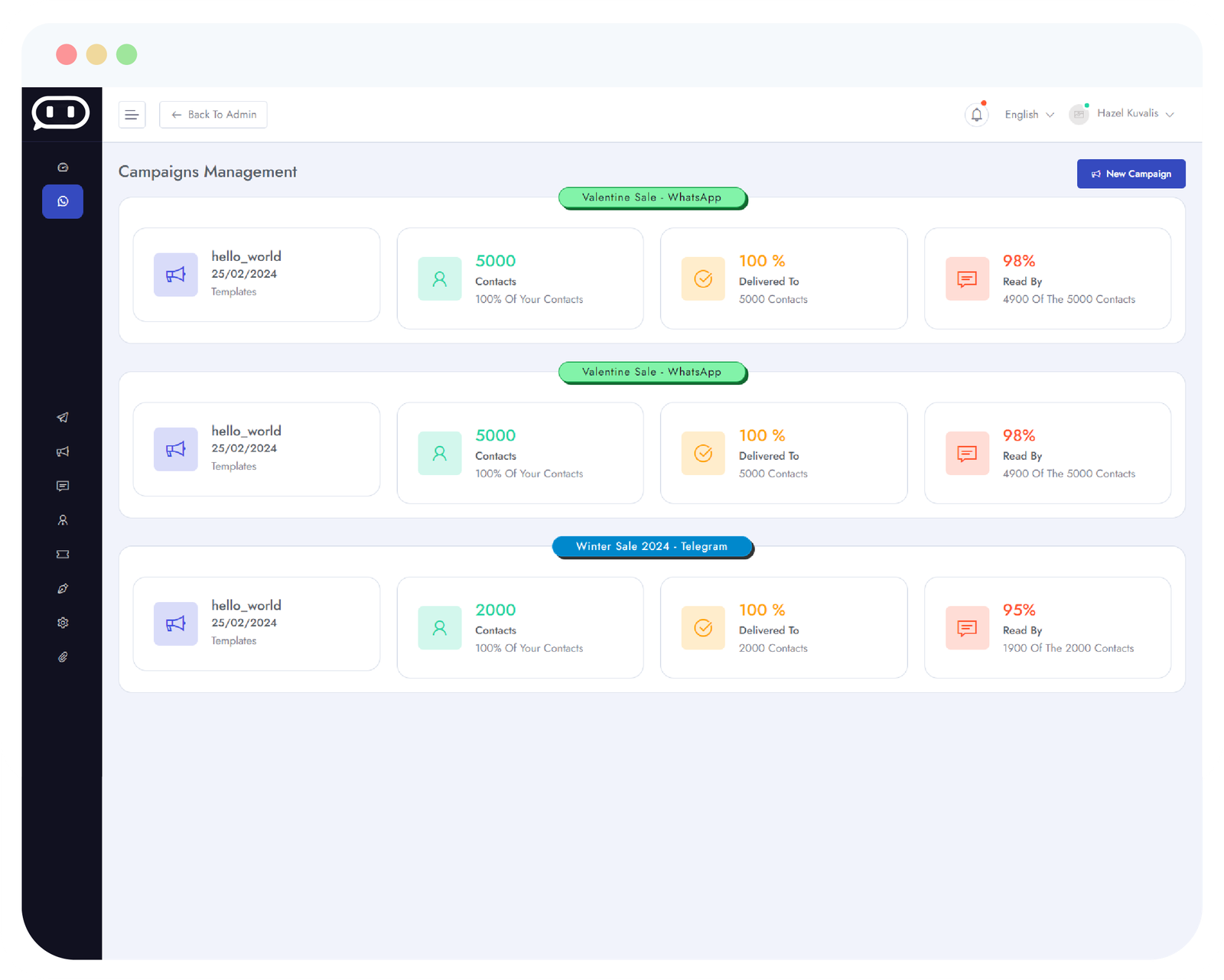Open the contacts person sidebar icon
1224x980 pixels.
63,520
